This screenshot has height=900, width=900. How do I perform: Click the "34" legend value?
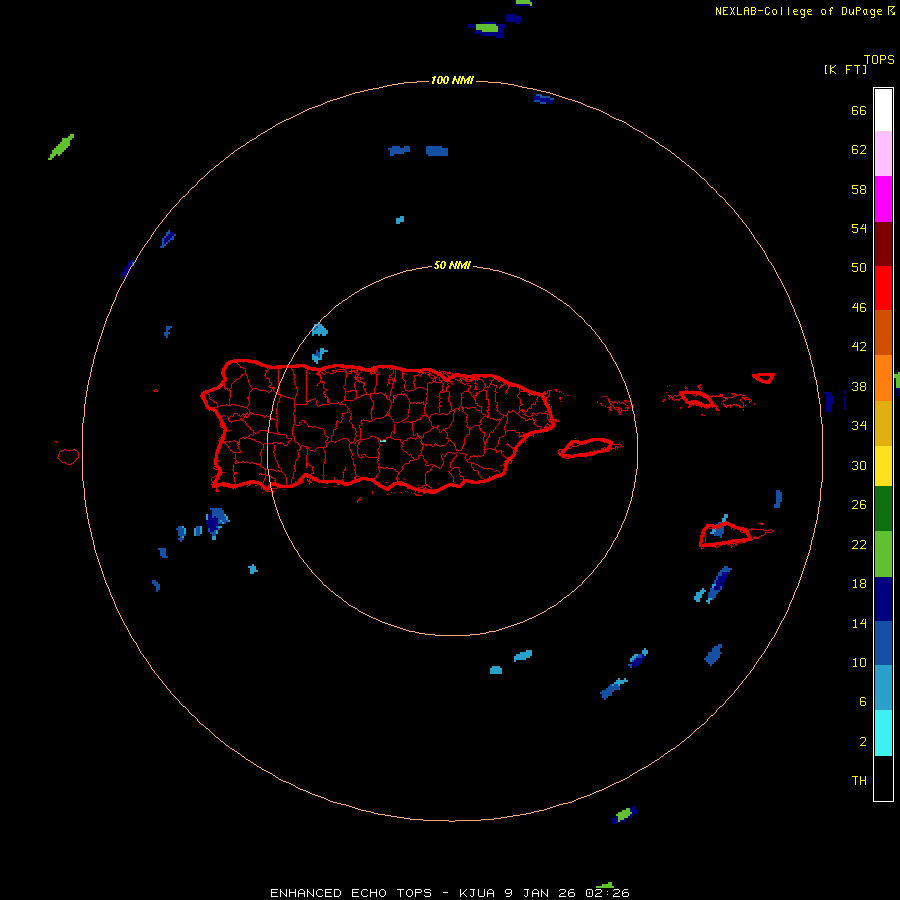coord(859,426)
